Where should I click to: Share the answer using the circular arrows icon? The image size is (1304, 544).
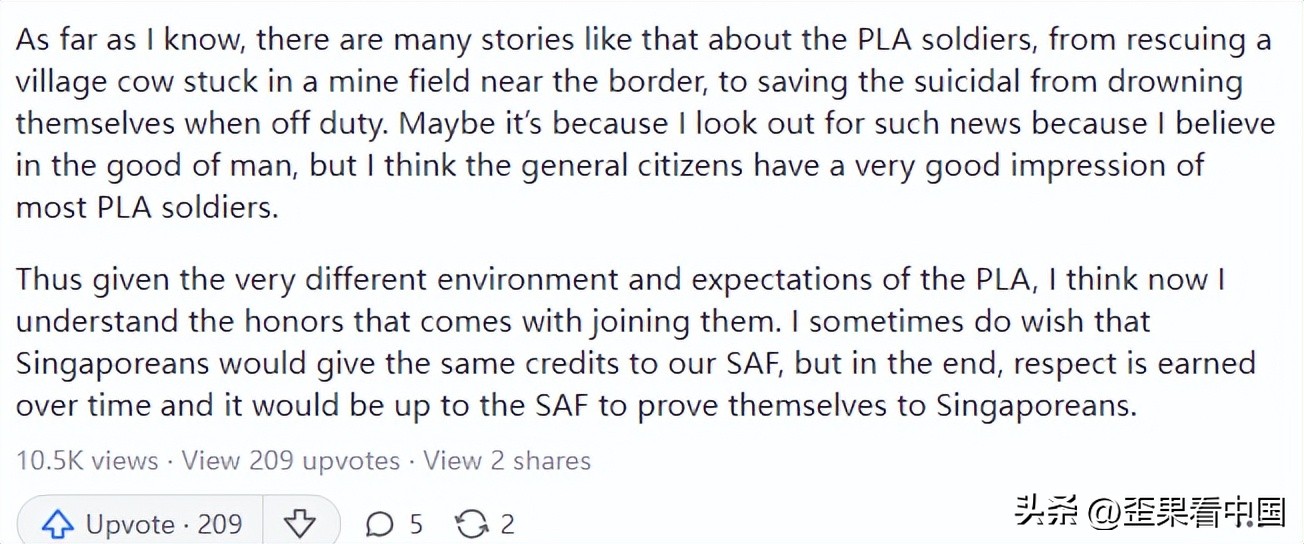(470, 523)
